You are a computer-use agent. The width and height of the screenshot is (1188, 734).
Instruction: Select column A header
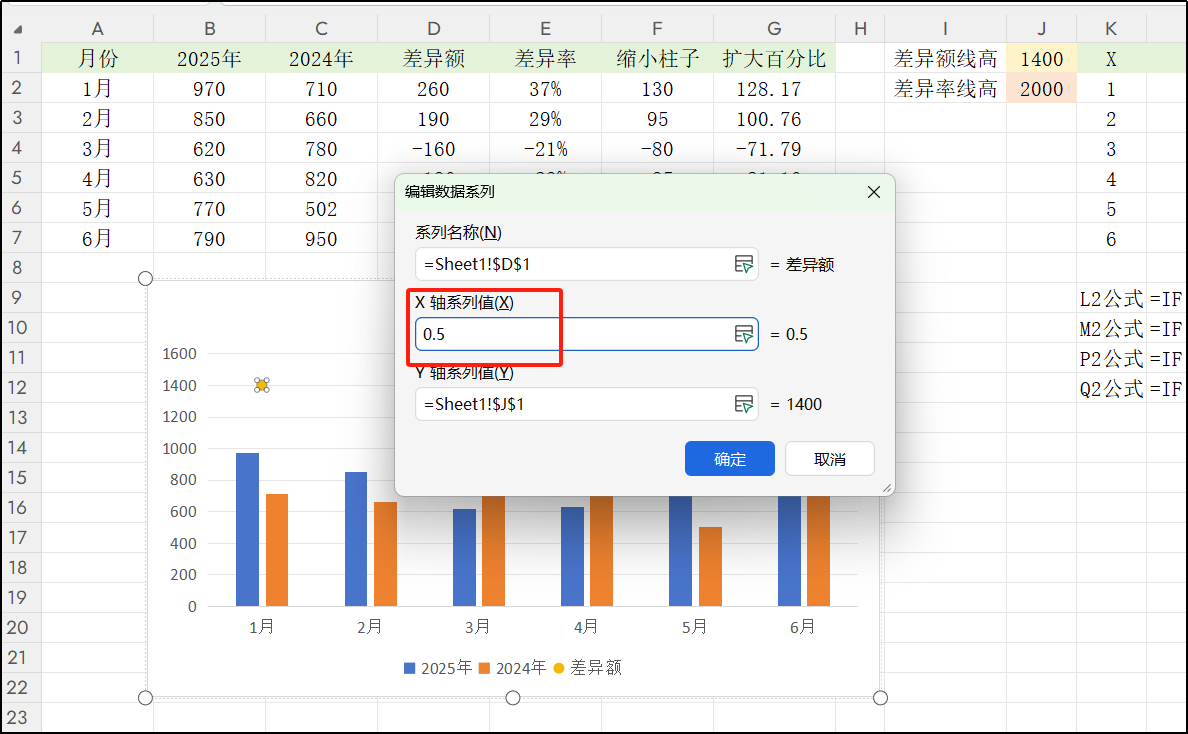tap(97, 29)
